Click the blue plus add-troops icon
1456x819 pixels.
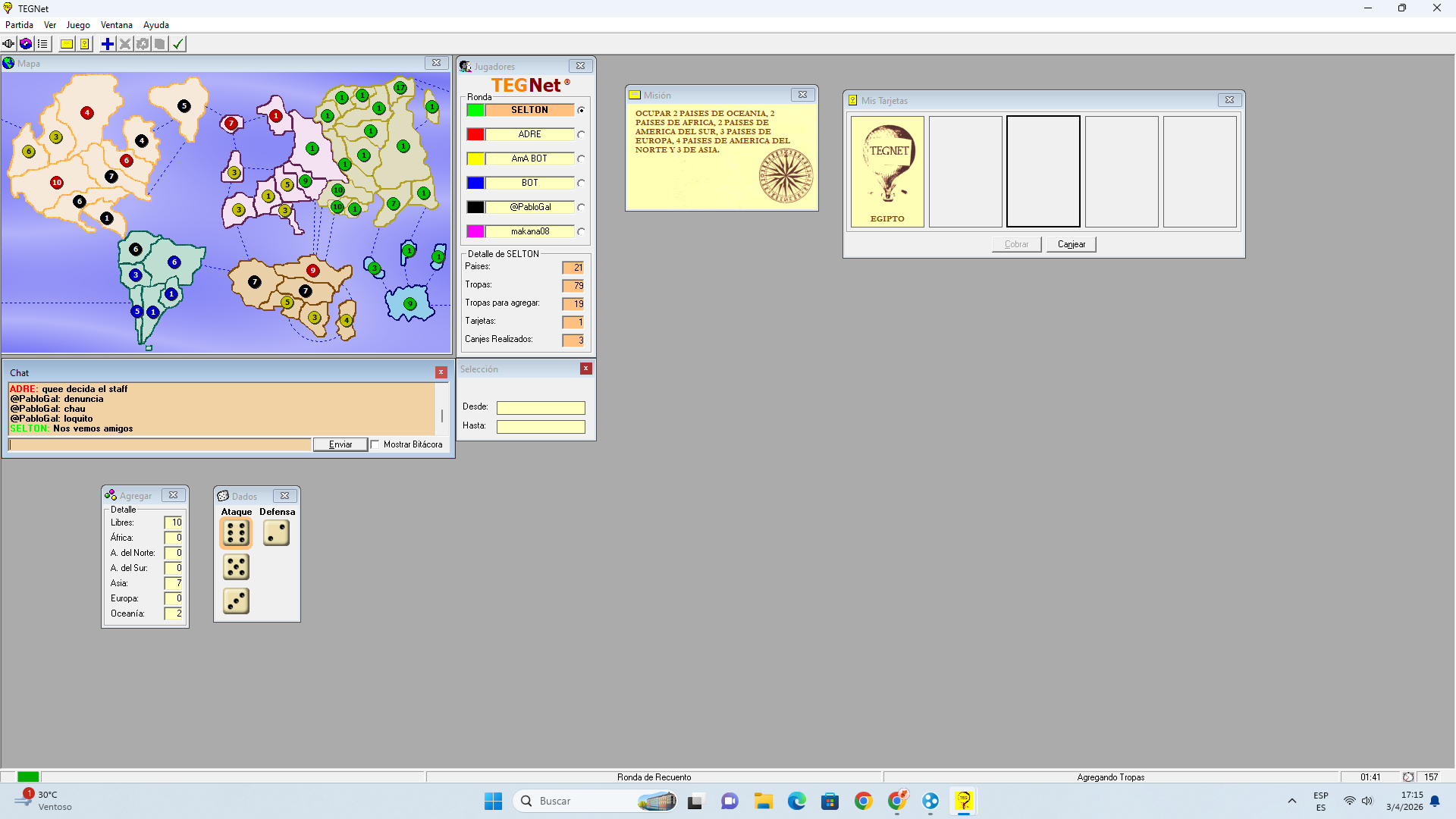click(108, 44)
